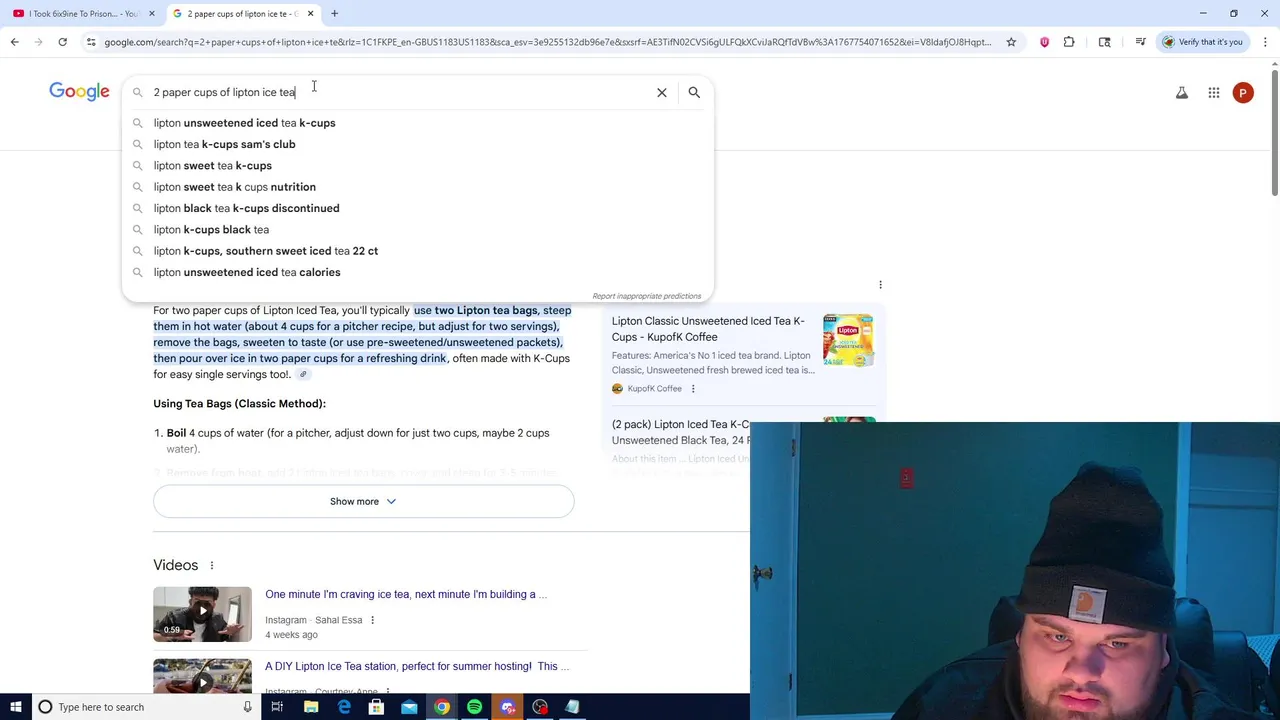1280x720 pixels.
Task: Expand AI overview with Show more
Action: point(363,501)
